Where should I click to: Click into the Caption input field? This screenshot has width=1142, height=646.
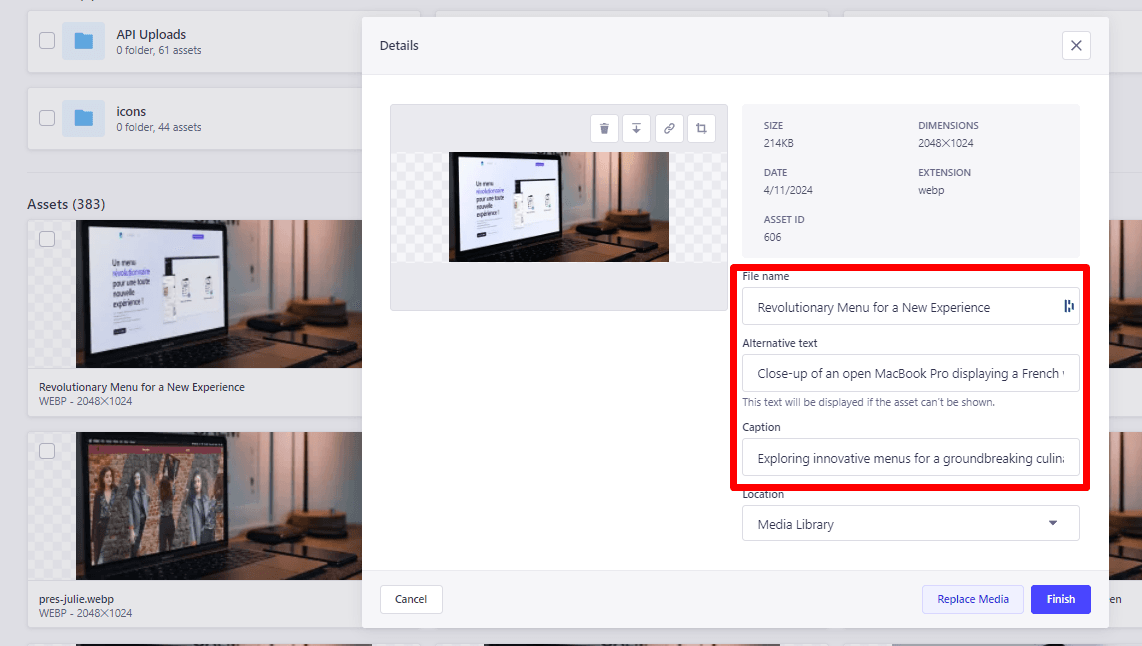coord(909,458)
